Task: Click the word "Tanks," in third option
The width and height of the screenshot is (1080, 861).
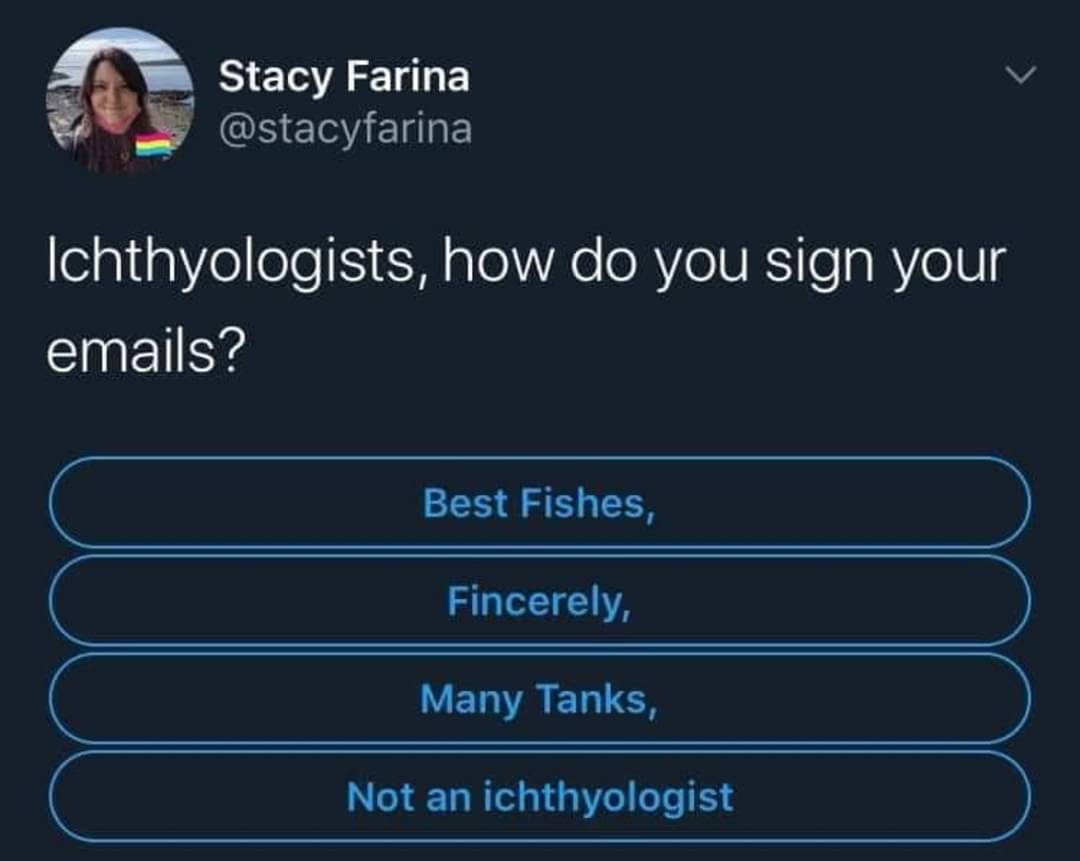Action: tap(597, 698)
